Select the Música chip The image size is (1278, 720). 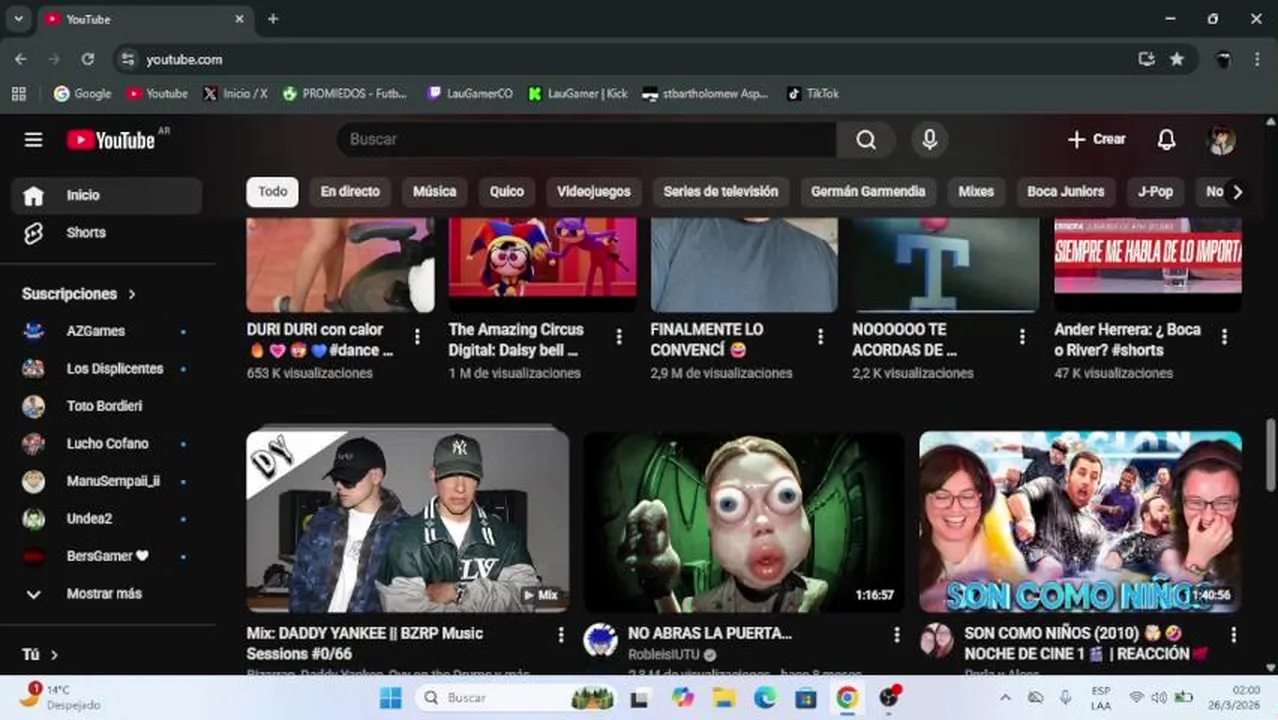(x=434, y=192)
